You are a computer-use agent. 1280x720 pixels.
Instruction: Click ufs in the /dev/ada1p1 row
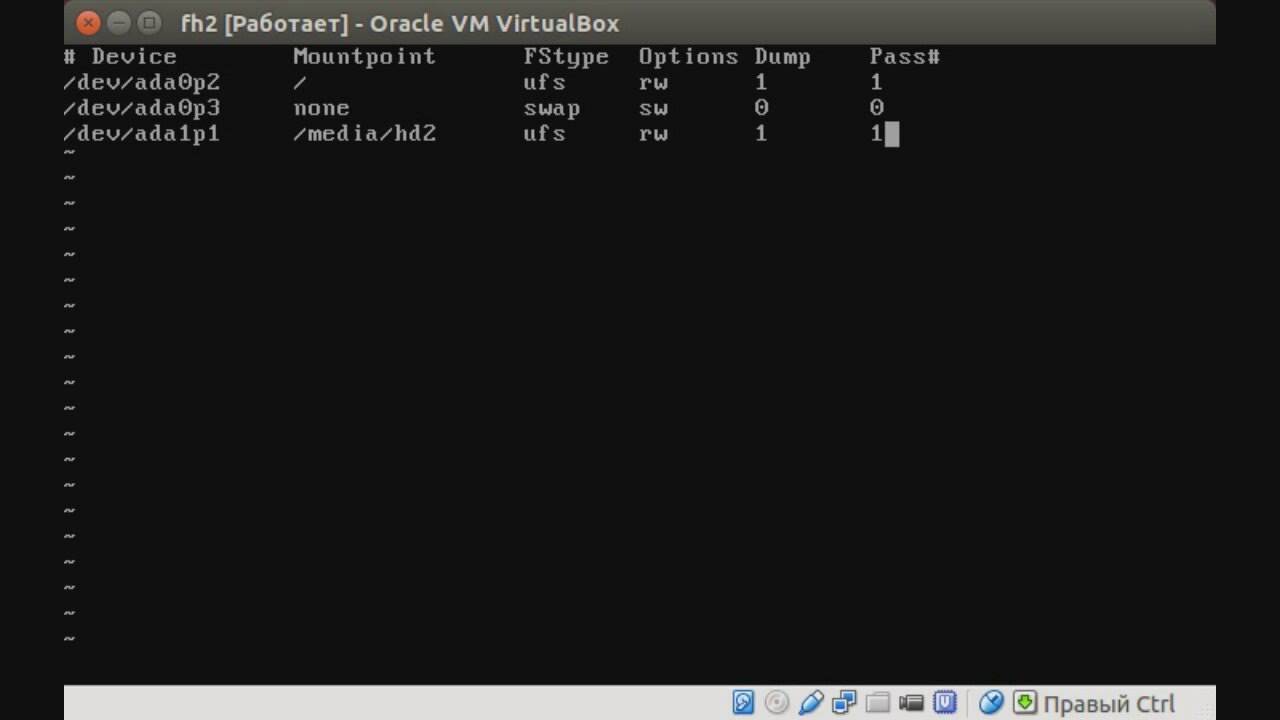click(545, 134)
